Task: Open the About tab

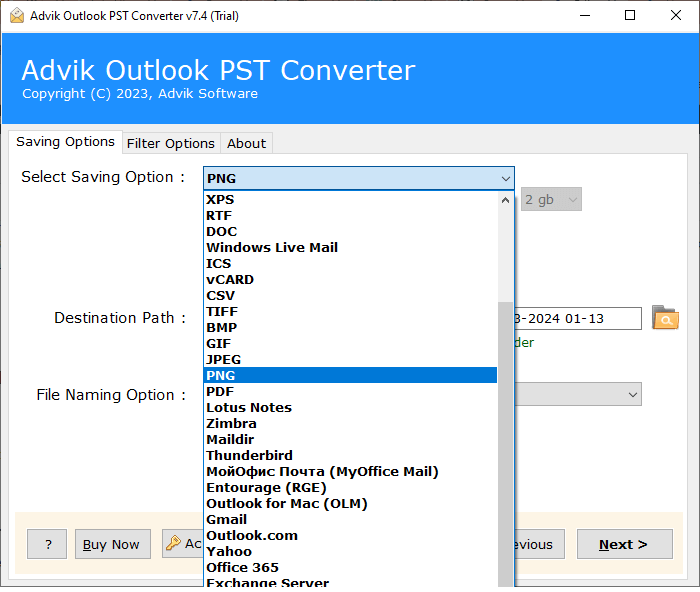Action: tap(246, 143)
